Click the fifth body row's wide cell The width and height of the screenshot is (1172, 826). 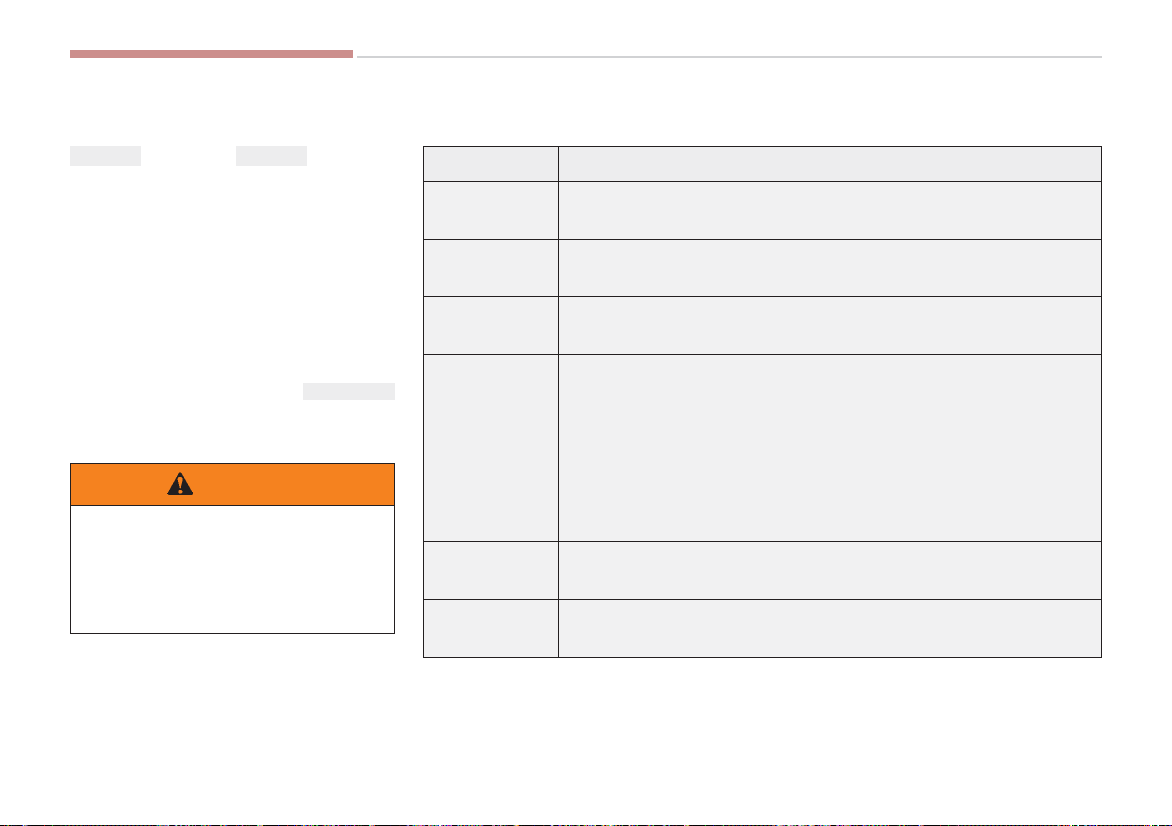[x=830, y=570]
